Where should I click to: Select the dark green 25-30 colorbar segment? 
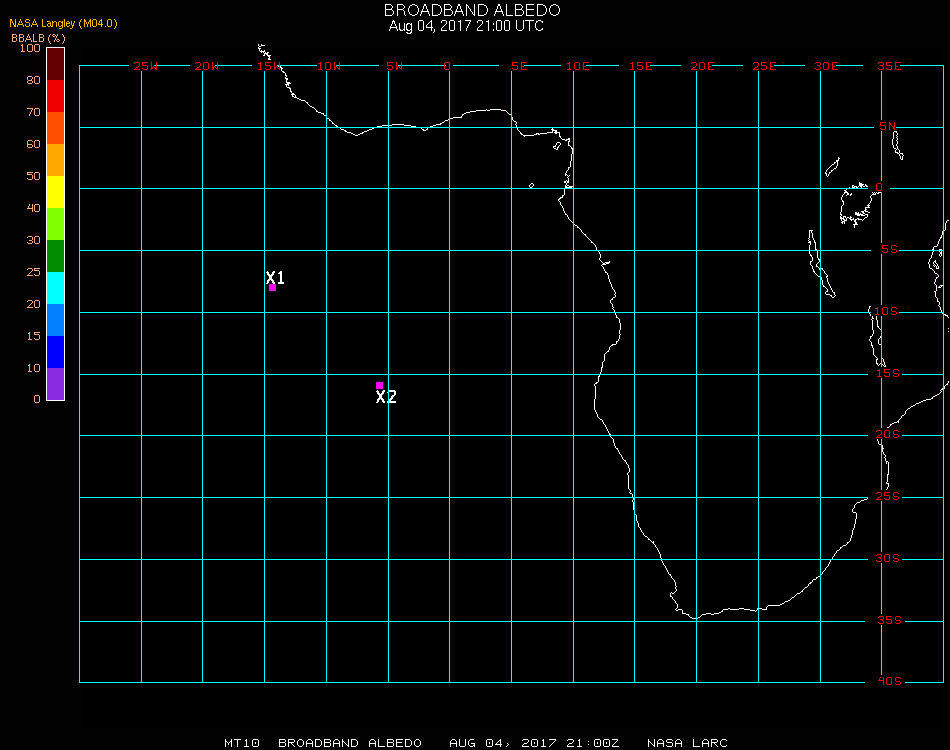point(55,256)
